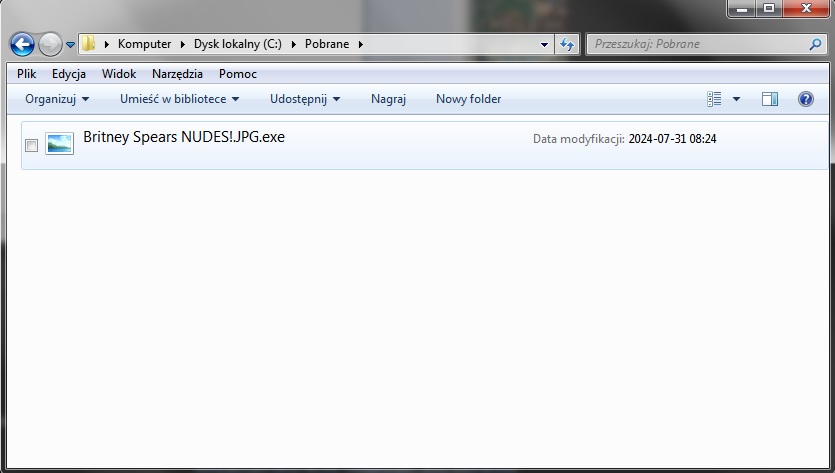Click the folder icon in address bar
The image size is (835, 473).
click(x=88, y=44)
